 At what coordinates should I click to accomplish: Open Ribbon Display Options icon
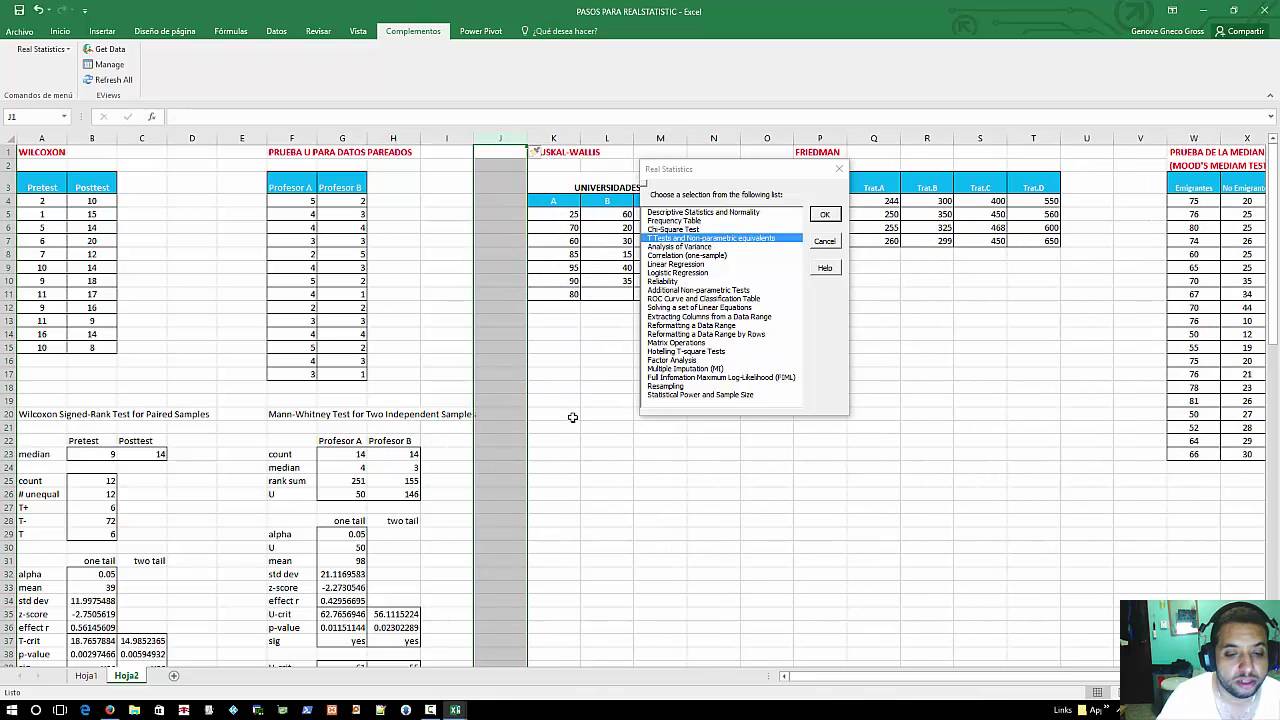point(1172,10)
